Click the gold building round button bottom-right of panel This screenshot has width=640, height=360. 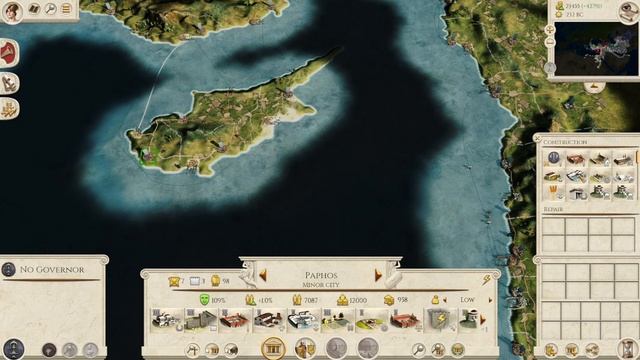pyautogui.click(x=458, y=349)
